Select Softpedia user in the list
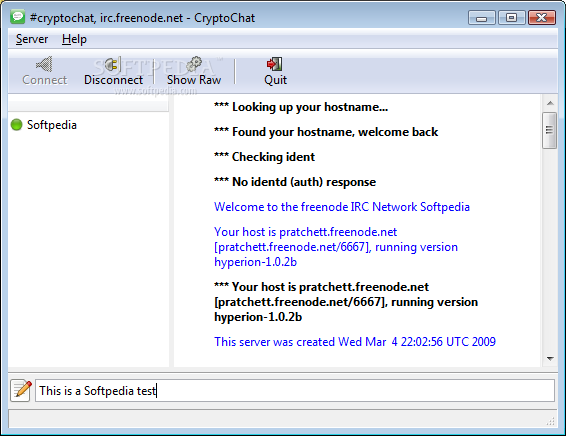 click(x=52, y=125)
